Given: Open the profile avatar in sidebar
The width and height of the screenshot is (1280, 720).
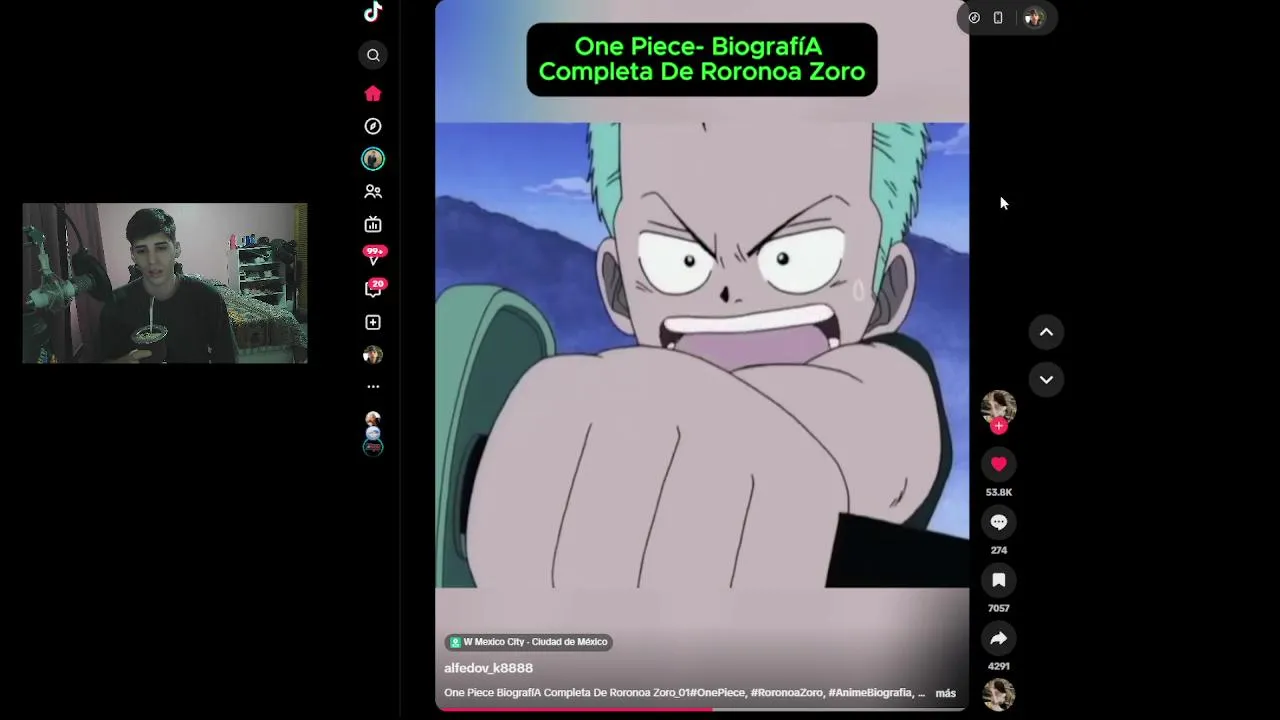Looking at the screenshot, I should [373, 355].
